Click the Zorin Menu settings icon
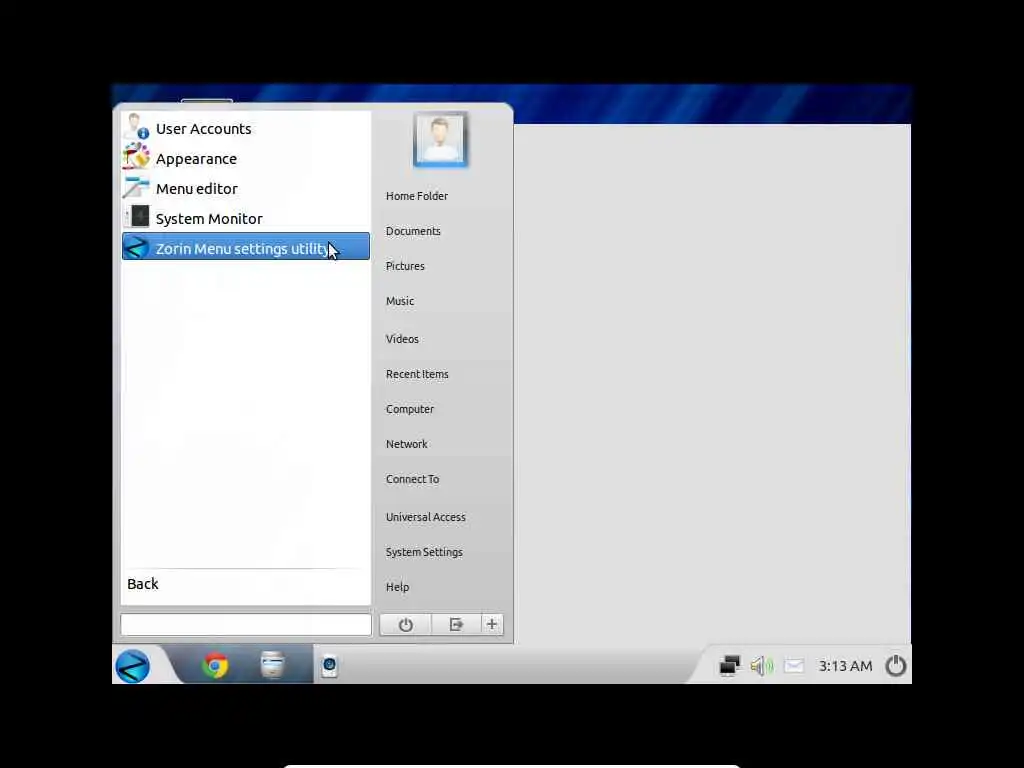 (136, 248)
